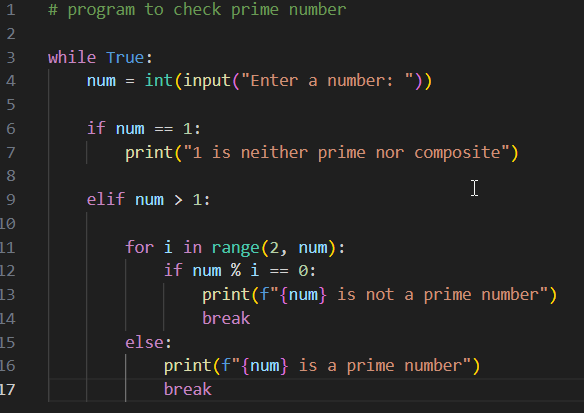Click text "is not a prime number"

[x=438, y=295]
